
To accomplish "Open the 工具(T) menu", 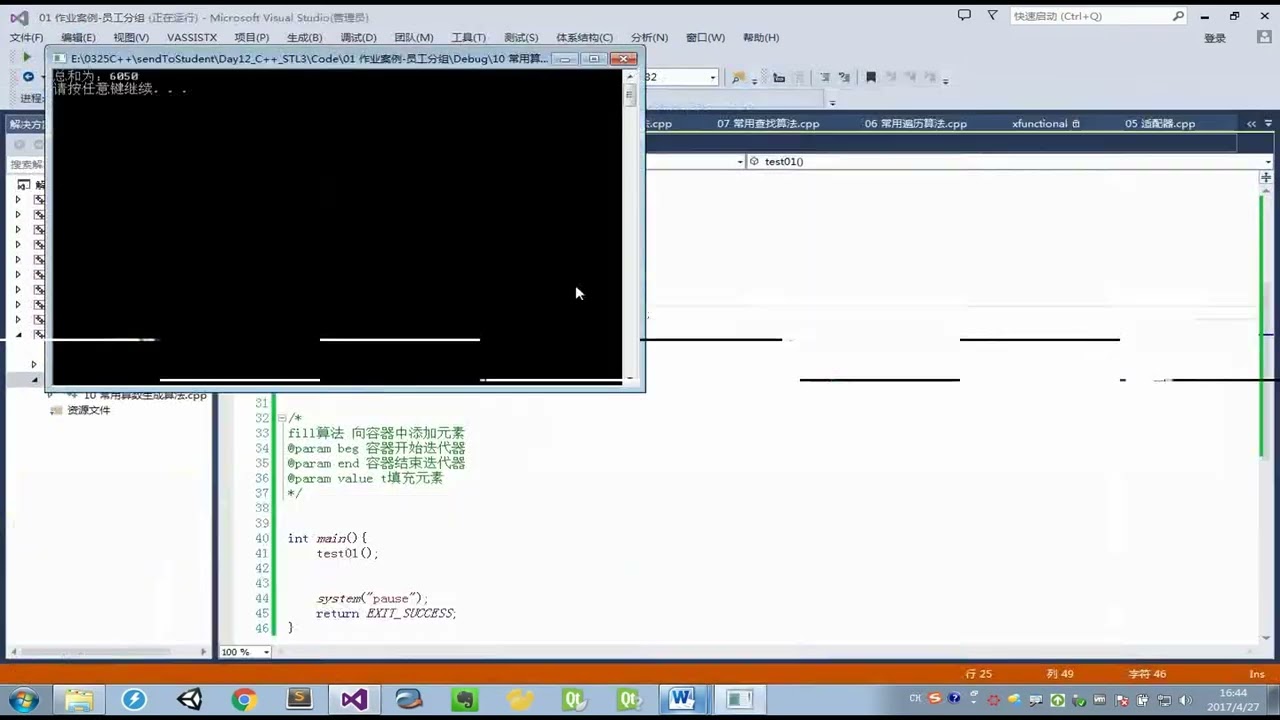I will [468, 37].
